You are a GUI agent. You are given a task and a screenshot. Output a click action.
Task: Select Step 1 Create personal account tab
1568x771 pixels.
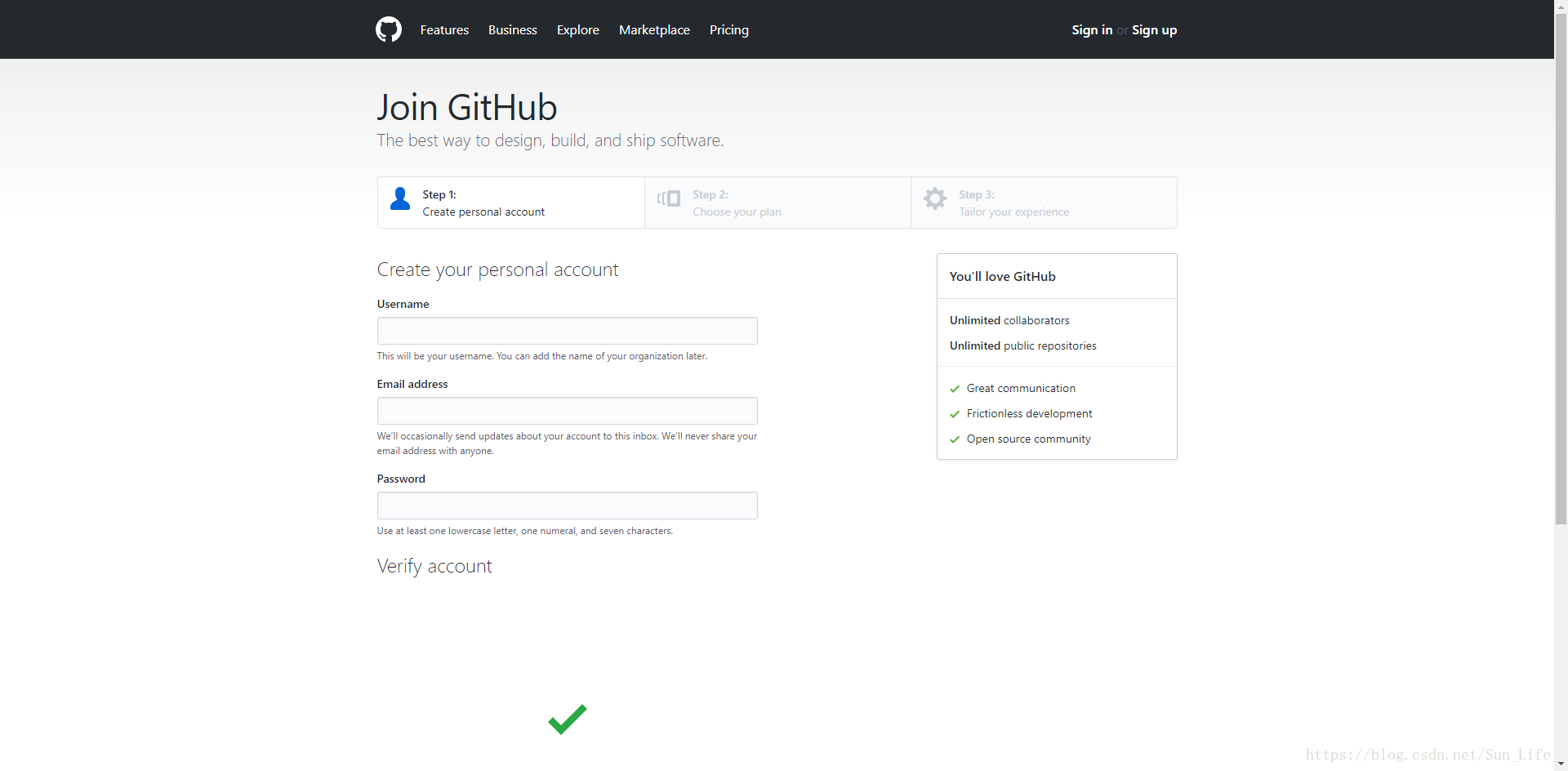pos(511,203)
